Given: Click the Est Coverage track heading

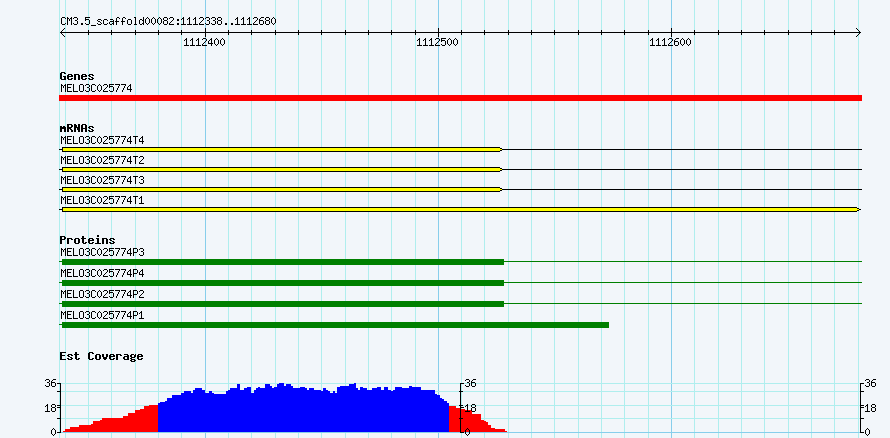Looking at the screenshot, I should pyautogui.click(x=102, y=356).
